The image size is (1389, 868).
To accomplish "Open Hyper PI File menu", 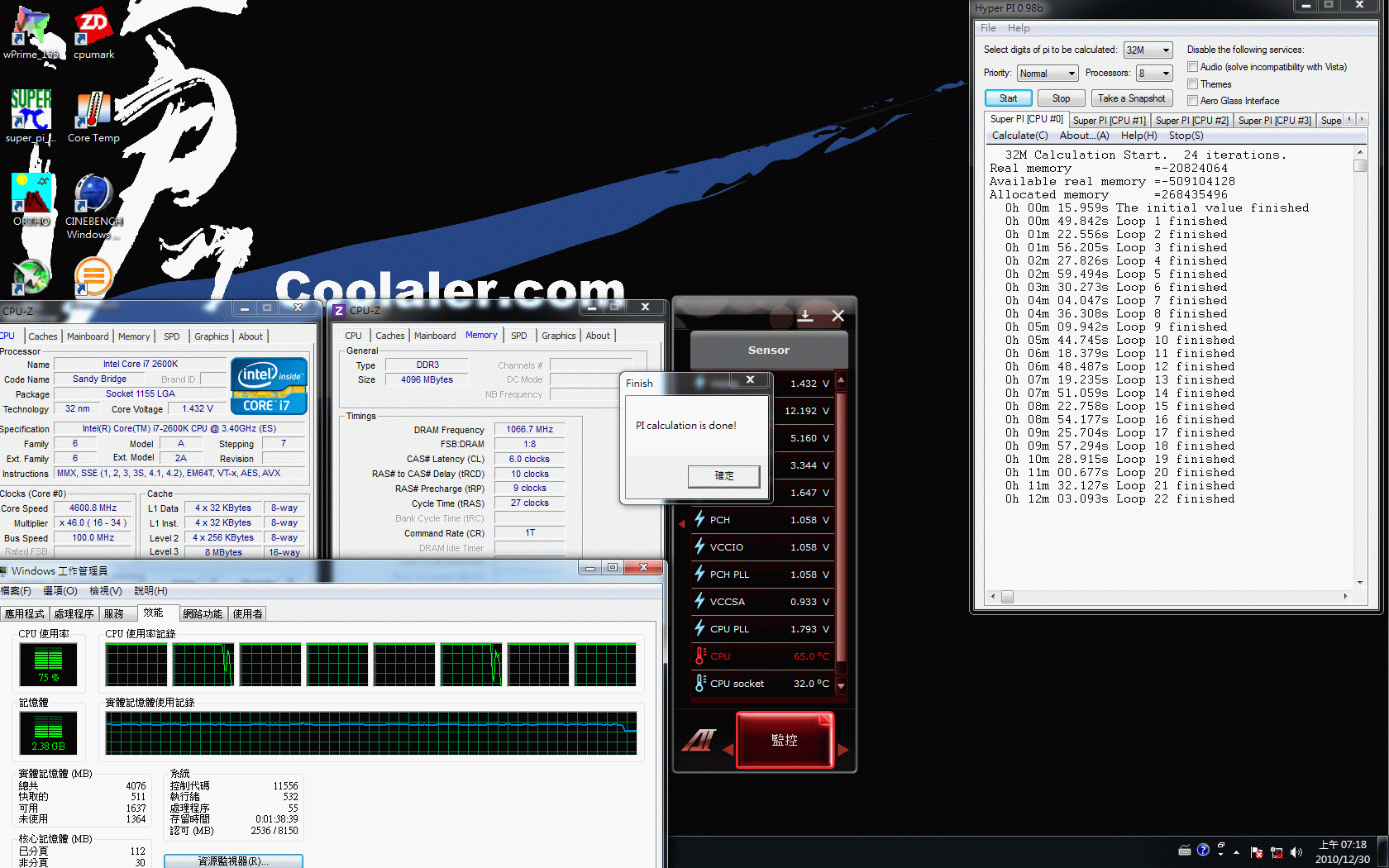I will pos(988,28).
